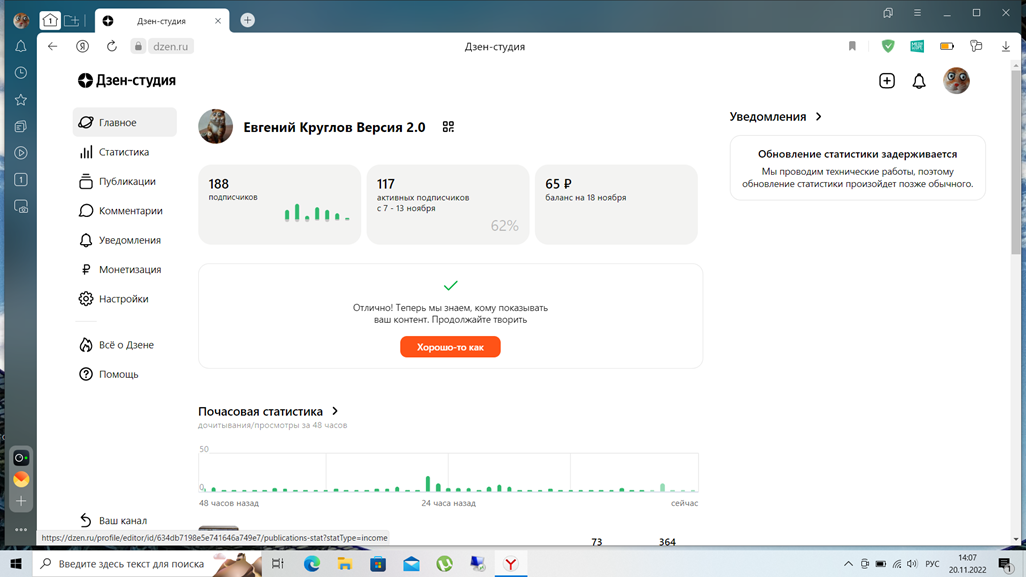This screenshot has height=577, width=1026.
Task: Click the Дзен-студия logo
Action: click(x=127, y=80)
